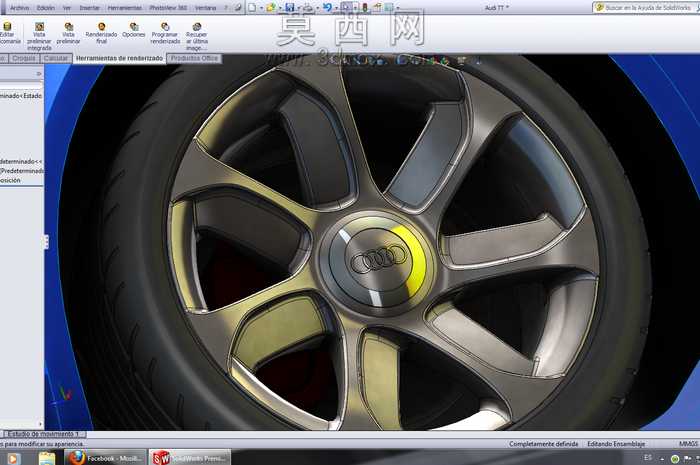
Task: Click the Print icon
Action: [308, 7]
